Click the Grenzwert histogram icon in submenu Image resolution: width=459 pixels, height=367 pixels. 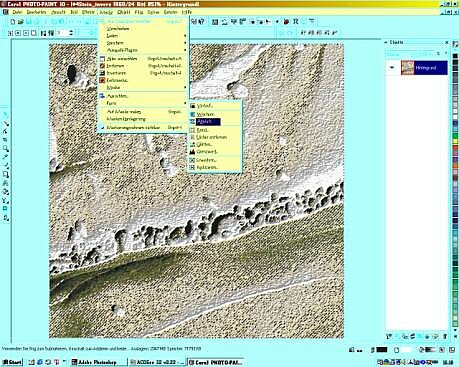click(192, 152)
